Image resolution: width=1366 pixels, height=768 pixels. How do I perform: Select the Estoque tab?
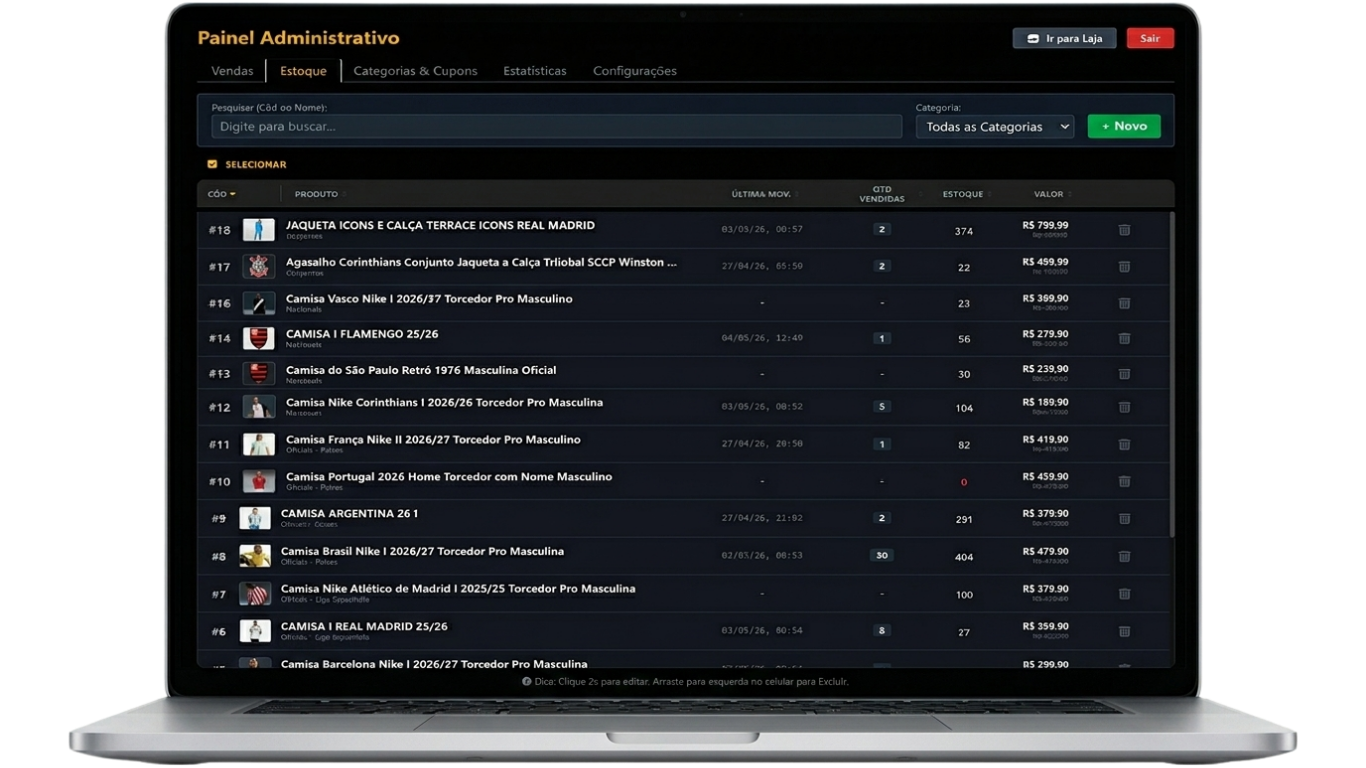pyautogui.click(x=303, y=71)
